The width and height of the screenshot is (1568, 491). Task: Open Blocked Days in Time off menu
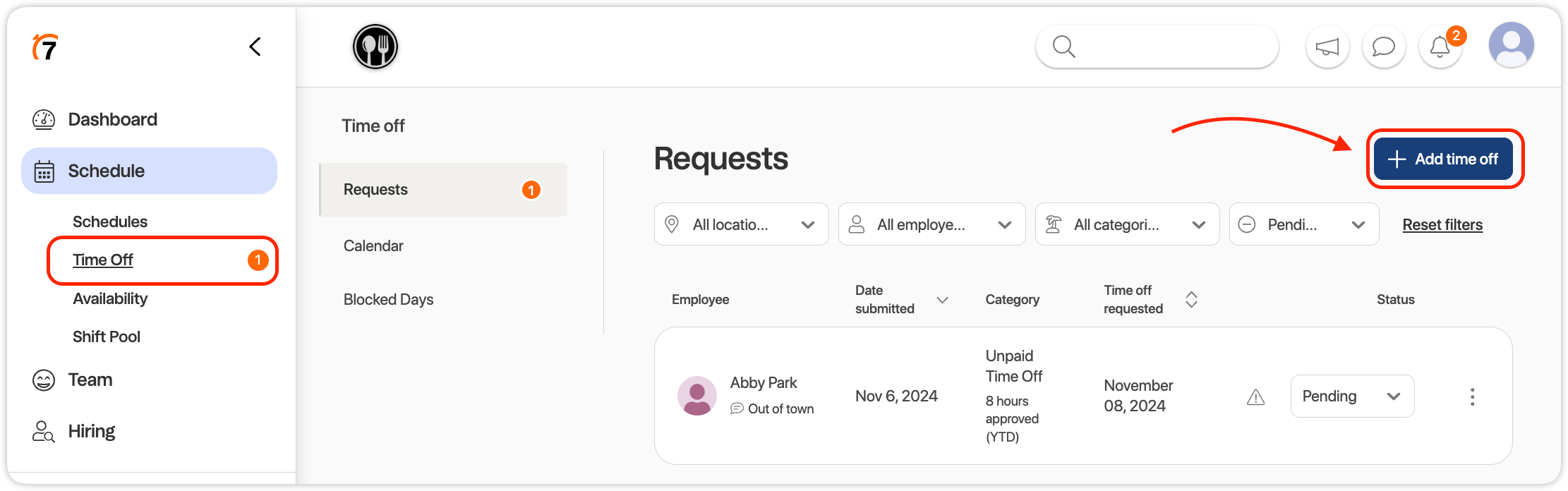(x=388, y=299)
